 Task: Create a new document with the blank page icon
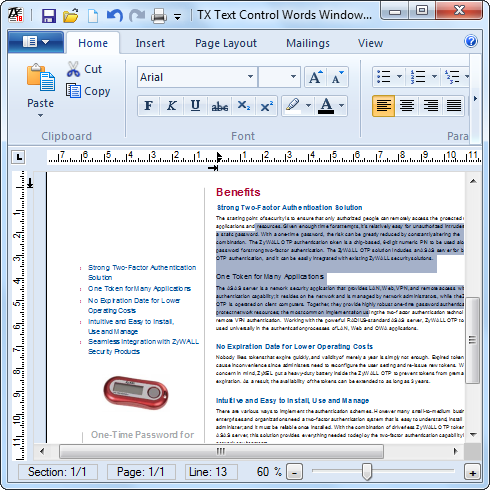(93, 16)
